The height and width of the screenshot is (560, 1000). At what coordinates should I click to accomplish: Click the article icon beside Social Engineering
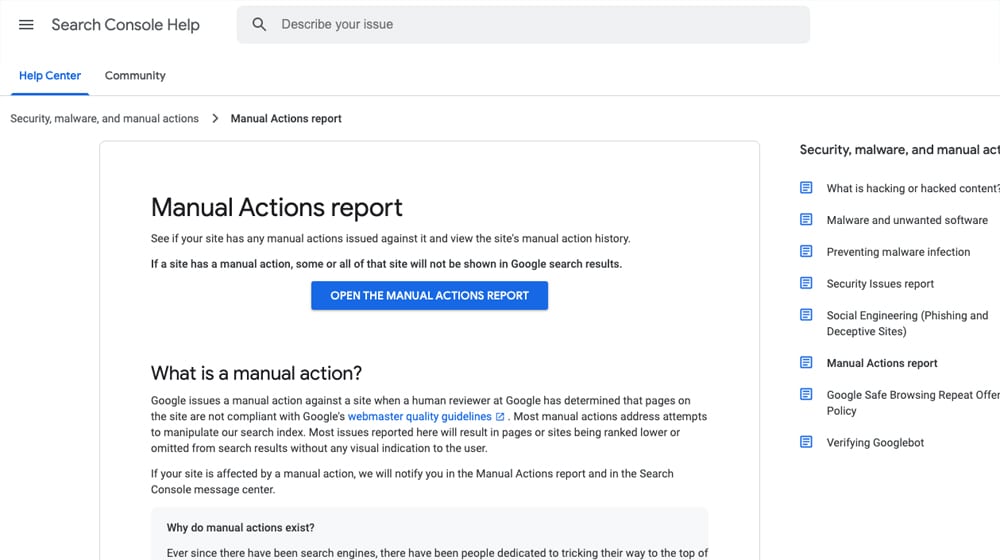click(x=806, y=315)
